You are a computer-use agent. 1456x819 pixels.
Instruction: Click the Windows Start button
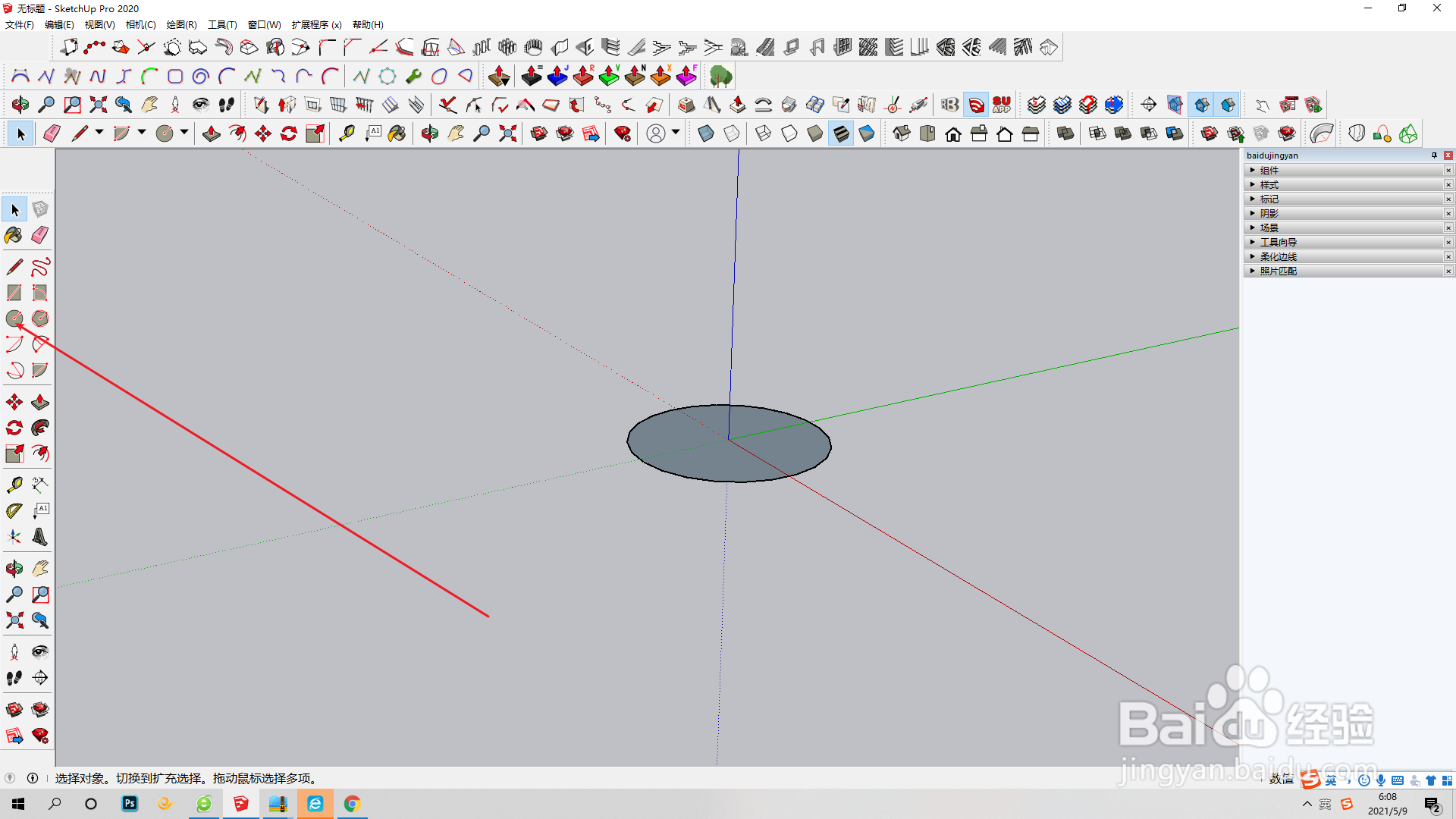click(18, 804)
